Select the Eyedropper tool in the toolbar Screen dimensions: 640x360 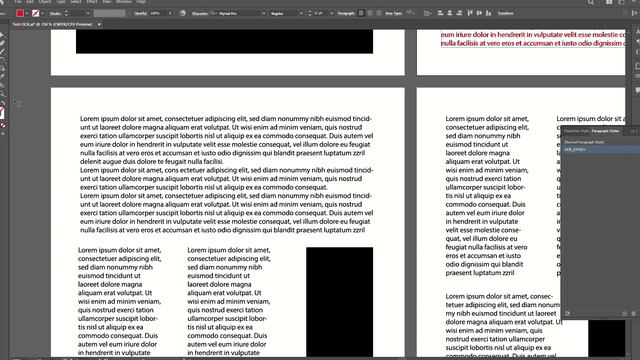pyautogui.click(x=2, y=77)
